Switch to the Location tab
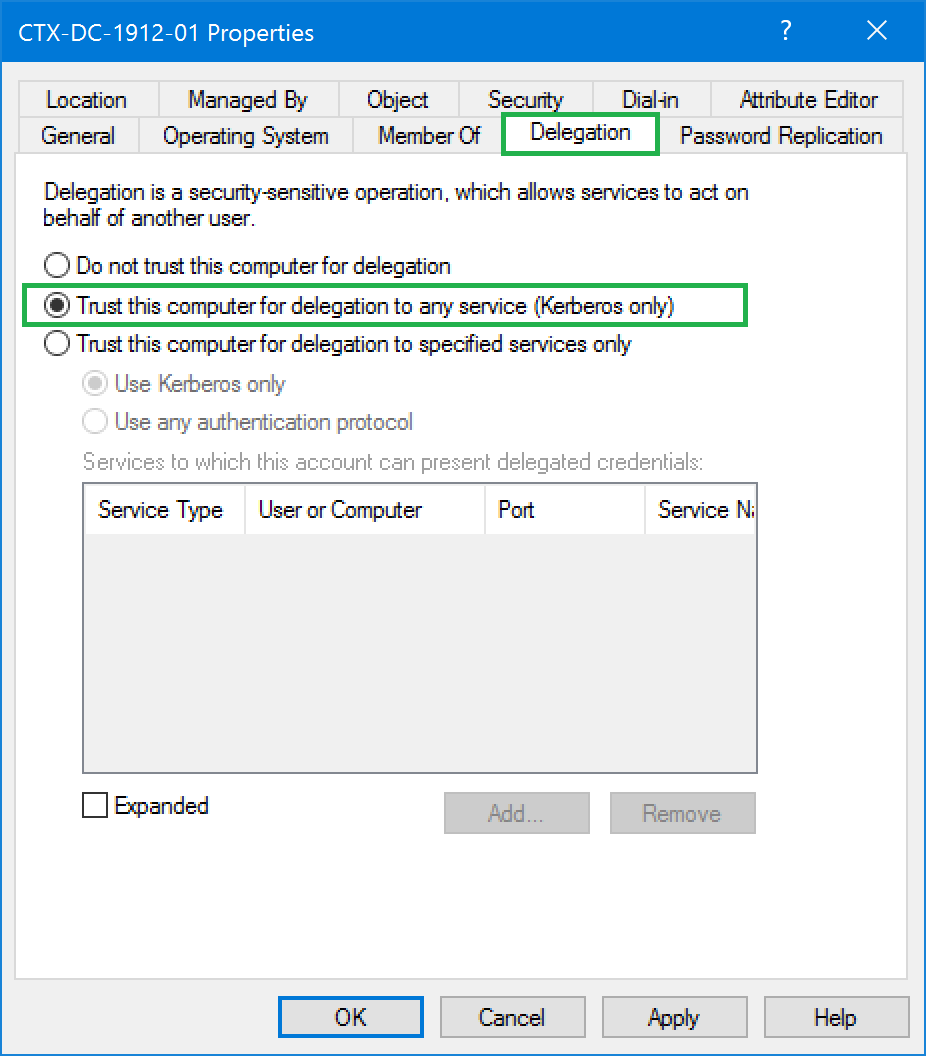The height and width of the screenshot is (1056, 926). 86,100
